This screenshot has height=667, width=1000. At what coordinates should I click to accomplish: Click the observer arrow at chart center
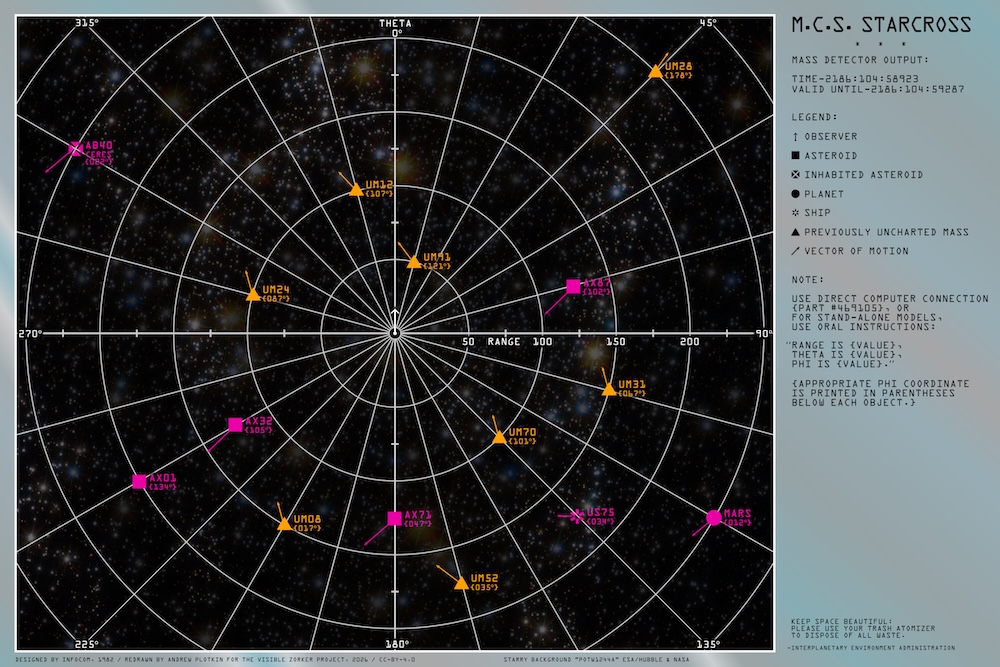pos(395,325)
